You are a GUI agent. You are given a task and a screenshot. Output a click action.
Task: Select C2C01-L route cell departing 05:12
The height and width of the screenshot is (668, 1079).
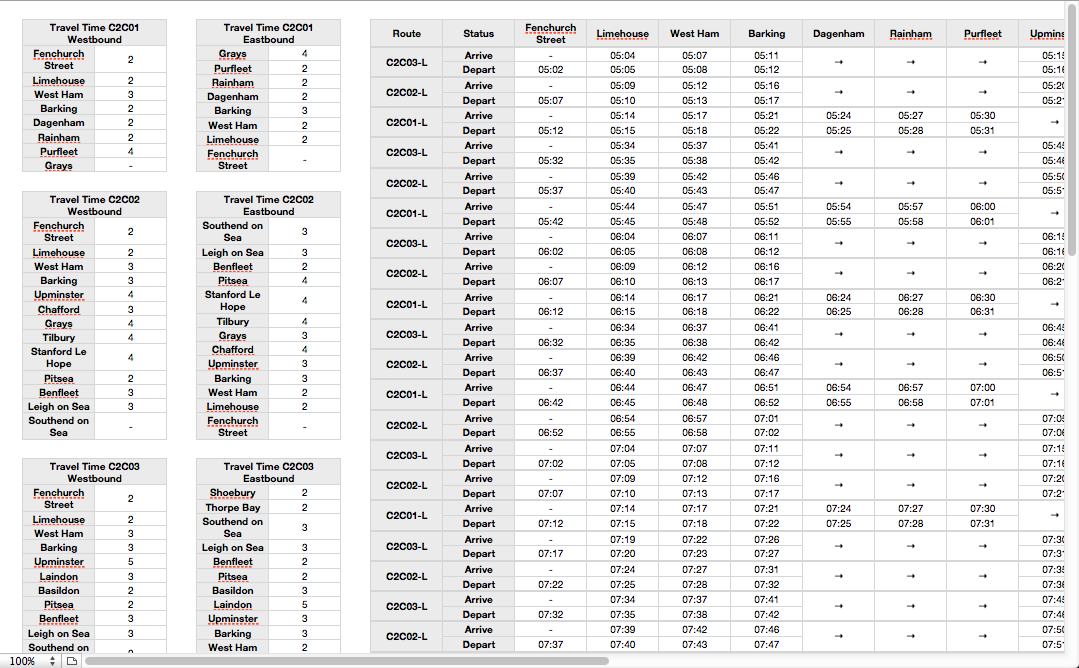406,122
